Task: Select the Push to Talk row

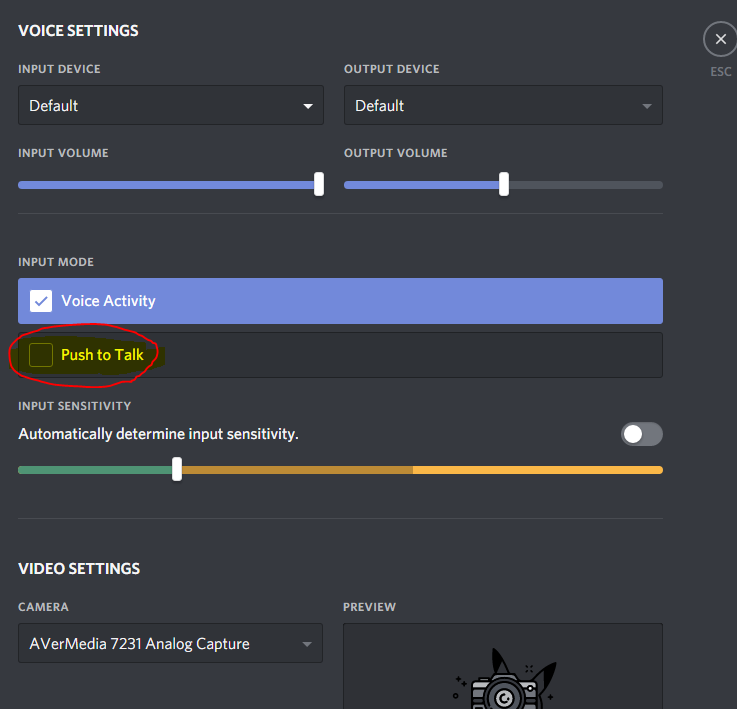Action: [340, 355]
